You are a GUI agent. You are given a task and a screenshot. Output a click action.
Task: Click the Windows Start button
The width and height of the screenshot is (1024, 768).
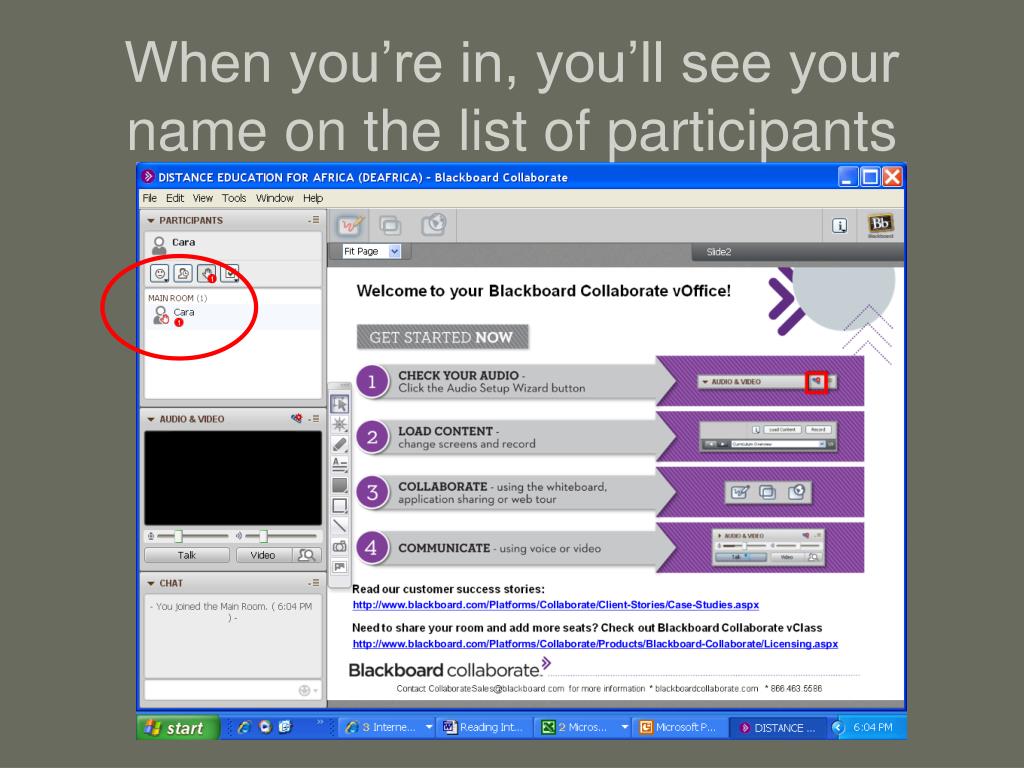point(177,728)
